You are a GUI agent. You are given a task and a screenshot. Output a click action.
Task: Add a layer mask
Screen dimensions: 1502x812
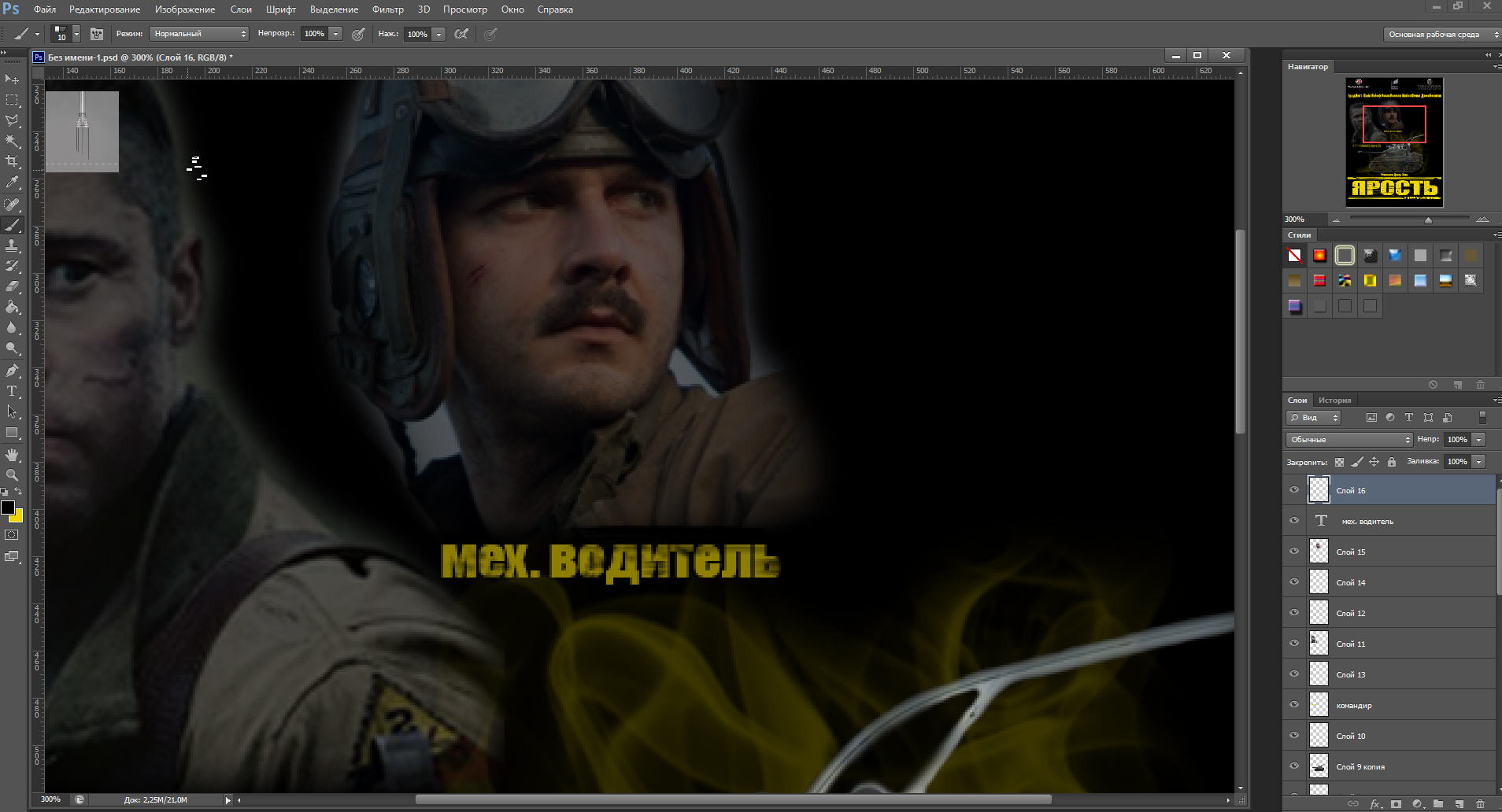[x=1396, y=804]
